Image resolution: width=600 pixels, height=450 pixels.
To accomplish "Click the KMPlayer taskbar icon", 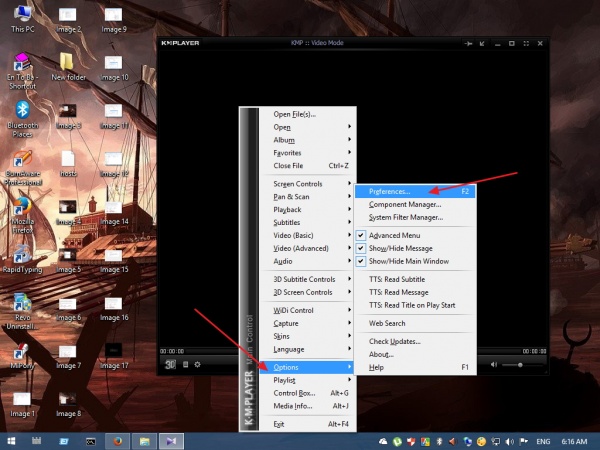I will pos(171,440).
